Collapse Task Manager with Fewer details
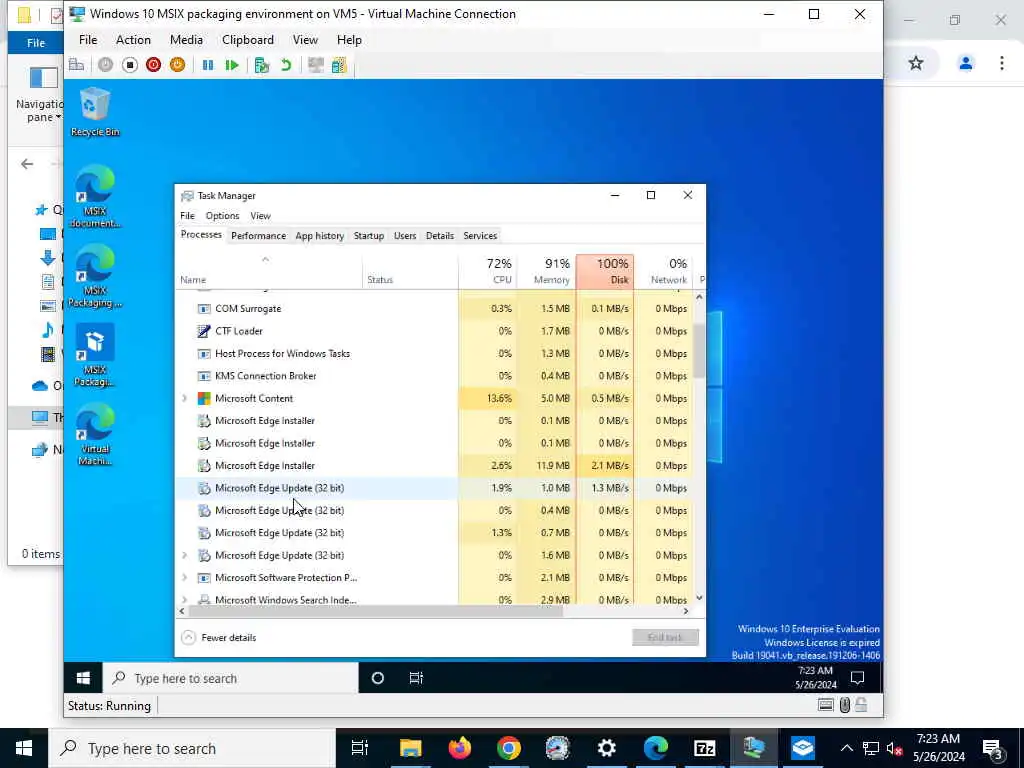1024x768 pixels. 219,637
